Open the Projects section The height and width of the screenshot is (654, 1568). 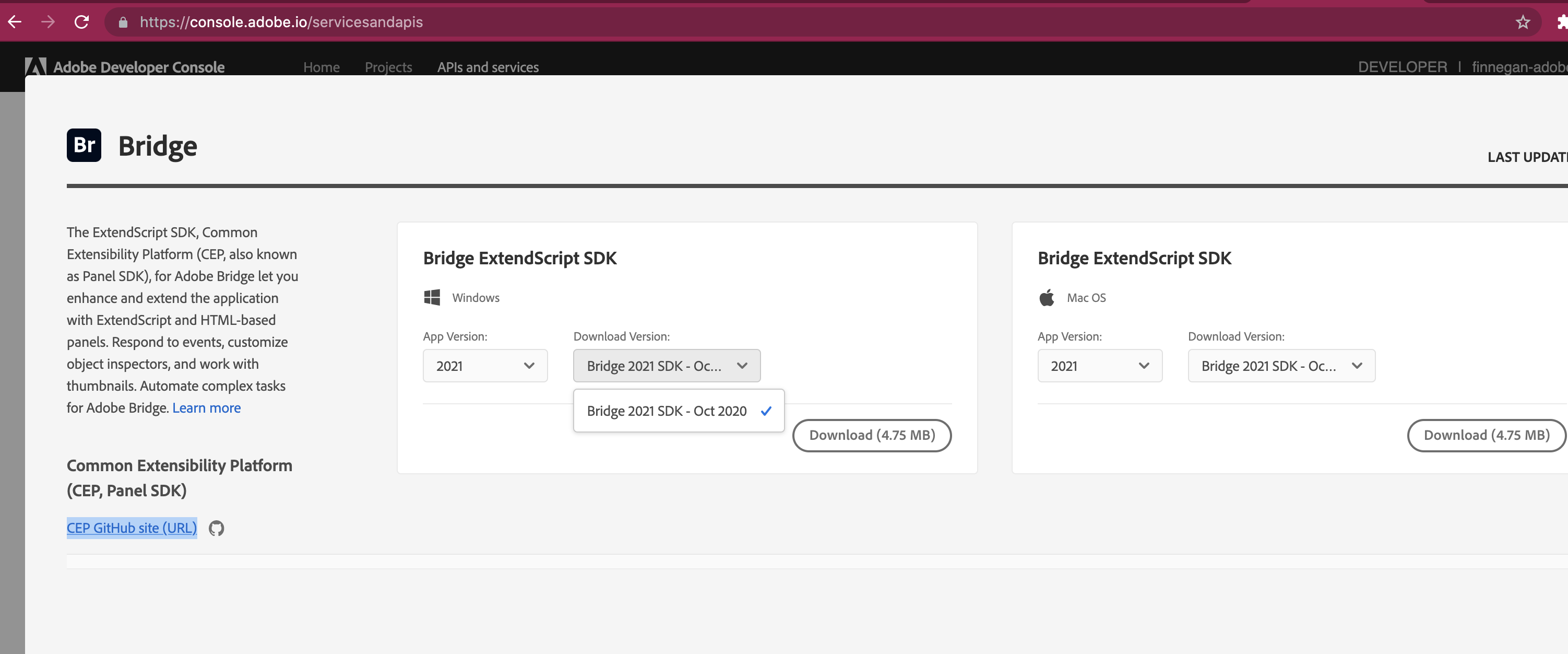[x=388, y=67]
